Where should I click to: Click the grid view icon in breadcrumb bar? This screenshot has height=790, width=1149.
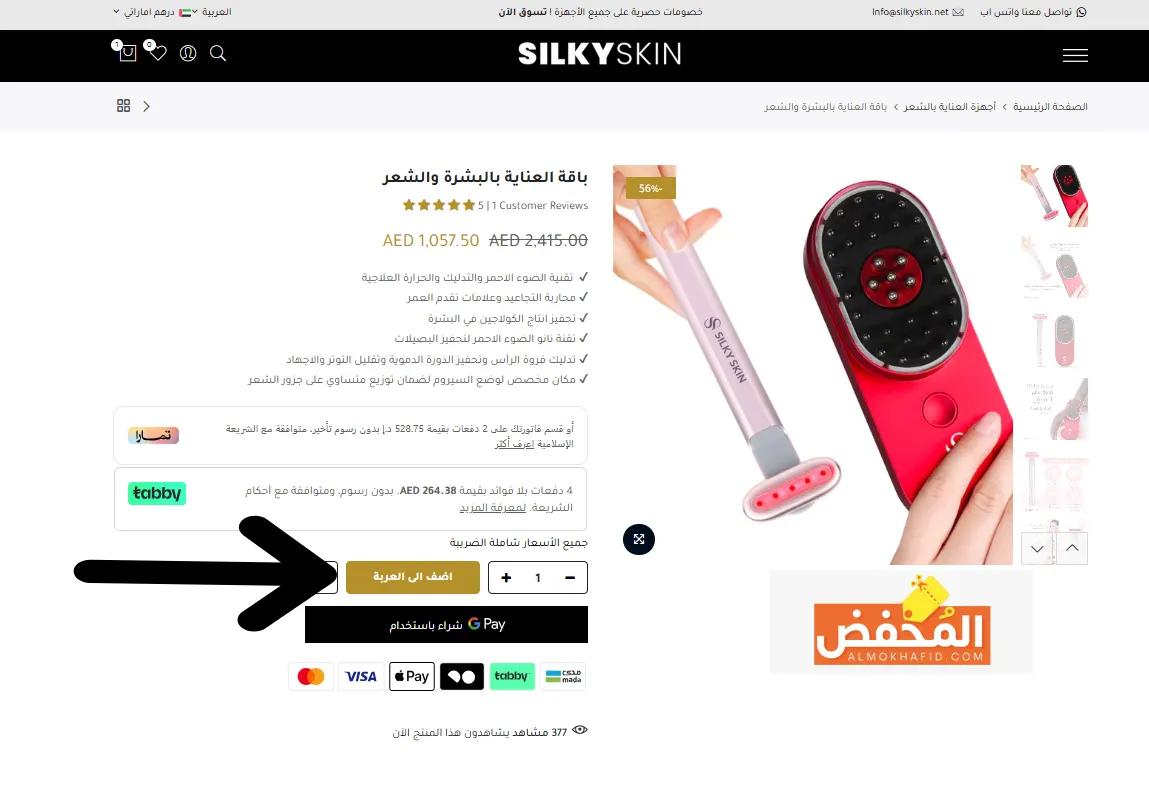(x=124, y=106)
